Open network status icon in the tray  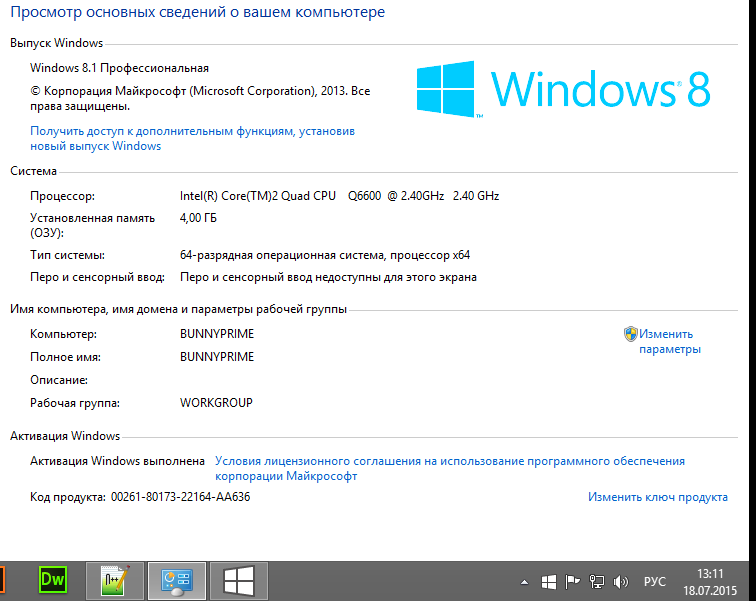(x=597, y=581)
